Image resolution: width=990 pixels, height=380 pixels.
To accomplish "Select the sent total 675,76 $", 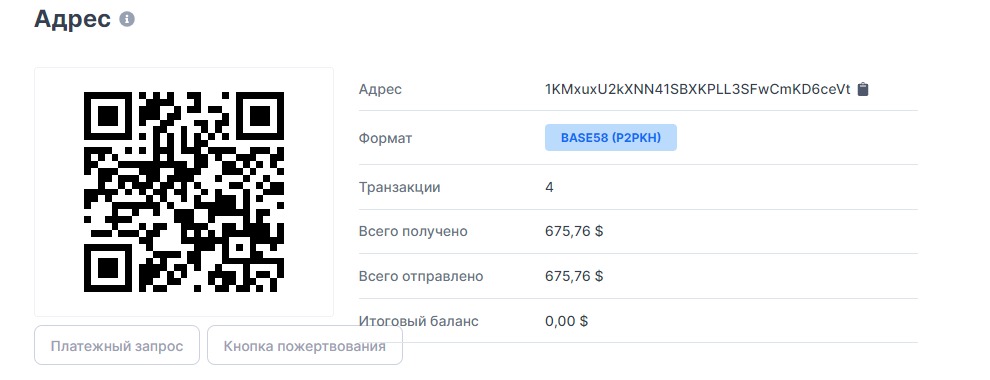I will [574, 276].
